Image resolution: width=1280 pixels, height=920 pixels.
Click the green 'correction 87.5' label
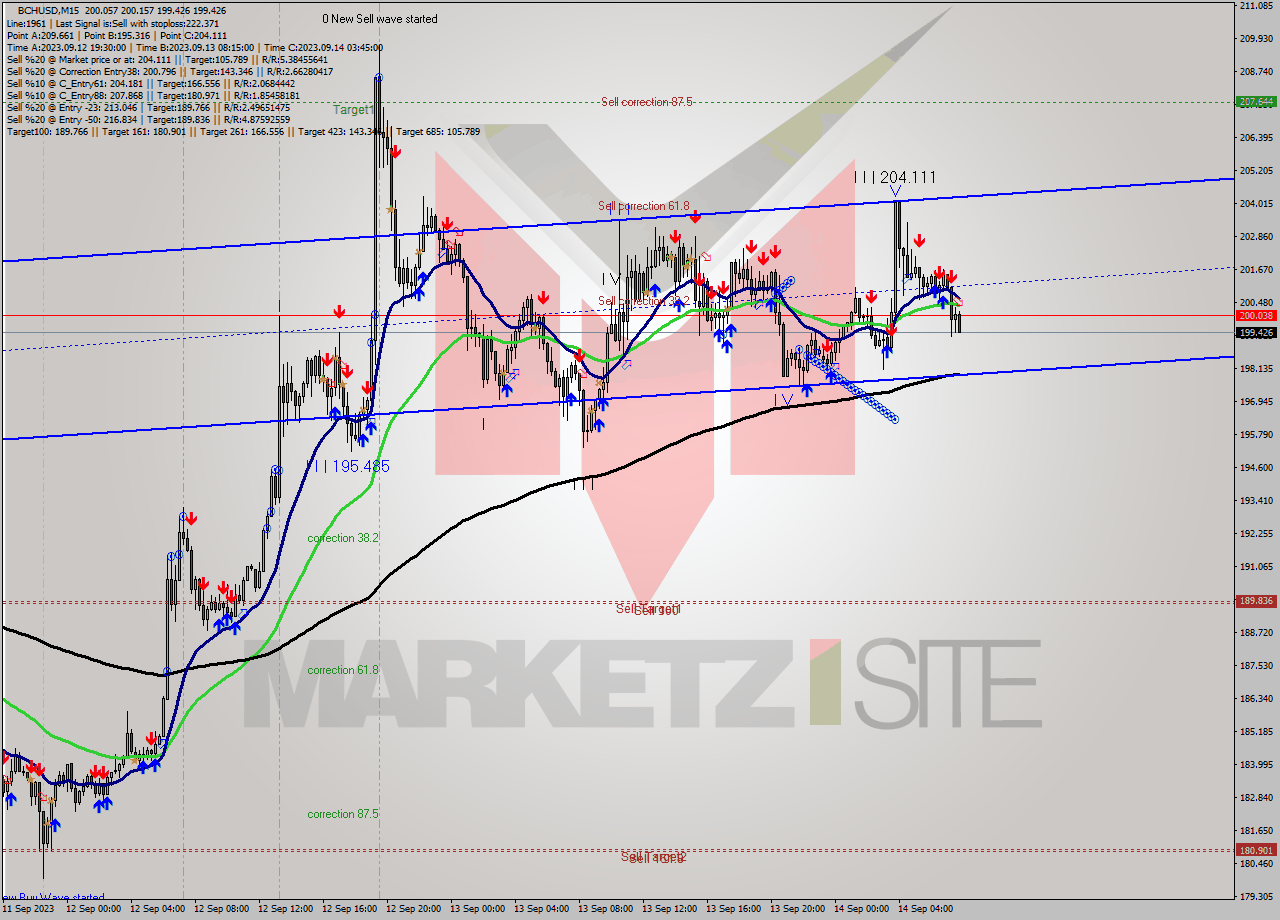343,814
